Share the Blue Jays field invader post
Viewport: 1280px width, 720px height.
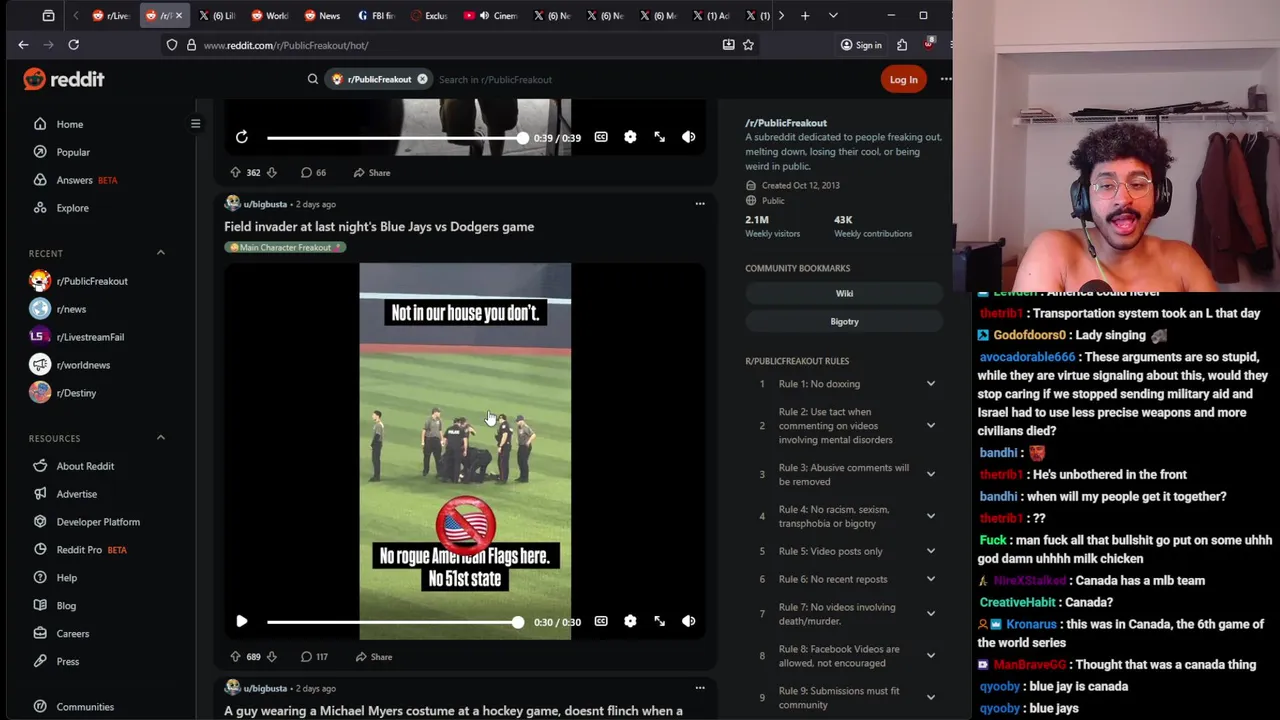point(373,657)
